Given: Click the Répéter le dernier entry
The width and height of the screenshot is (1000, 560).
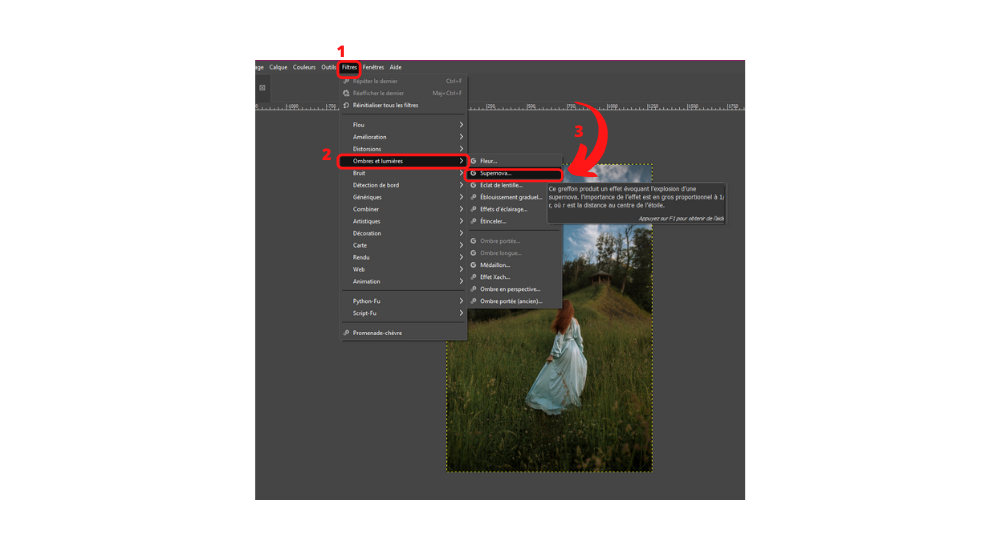Looking at the screenshot, I should point(403,81).
